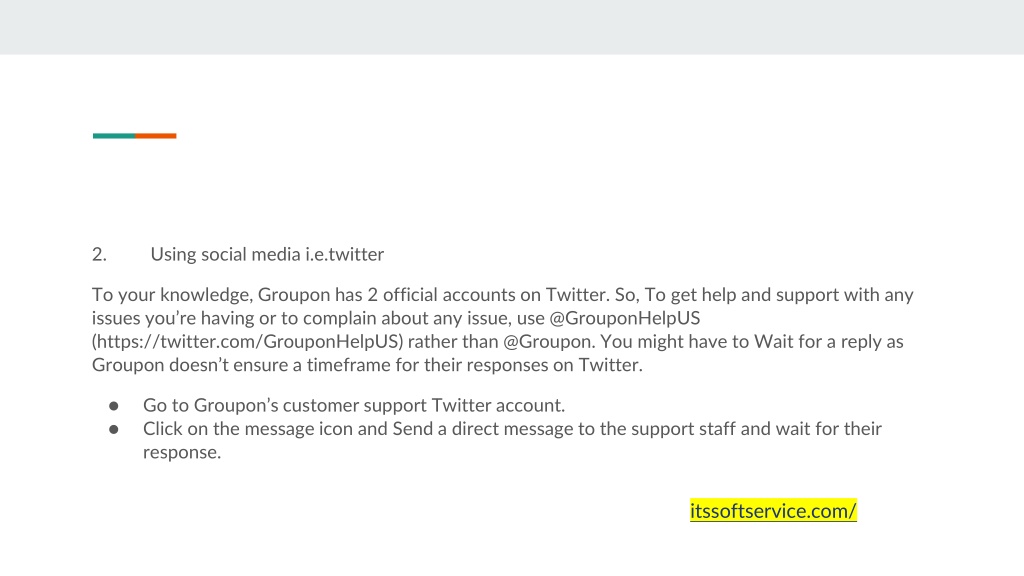Screen dimensions: 1024x576
Task: Click the https://twitter.com/GrouponHelpUS URL text
Action: tap(248, 342)
